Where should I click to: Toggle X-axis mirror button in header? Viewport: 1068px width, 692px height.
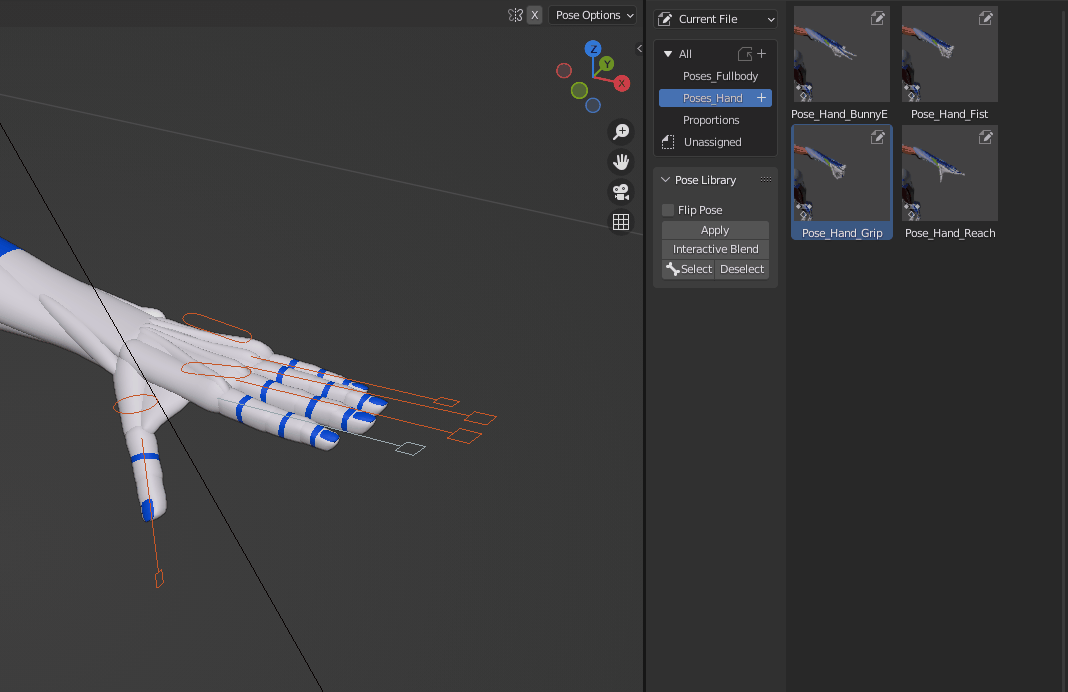coord(535,15)
